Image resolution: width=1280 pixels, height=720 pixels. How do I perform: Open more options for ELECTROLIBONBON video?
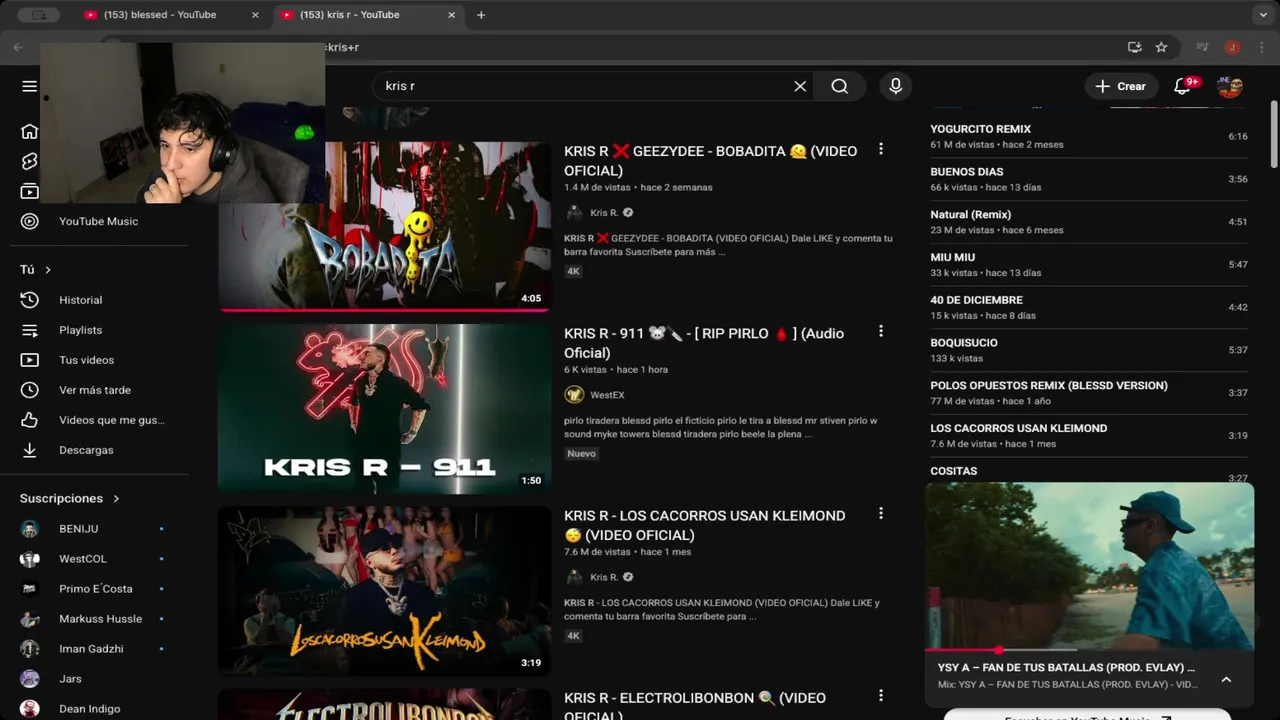[881, 696]
